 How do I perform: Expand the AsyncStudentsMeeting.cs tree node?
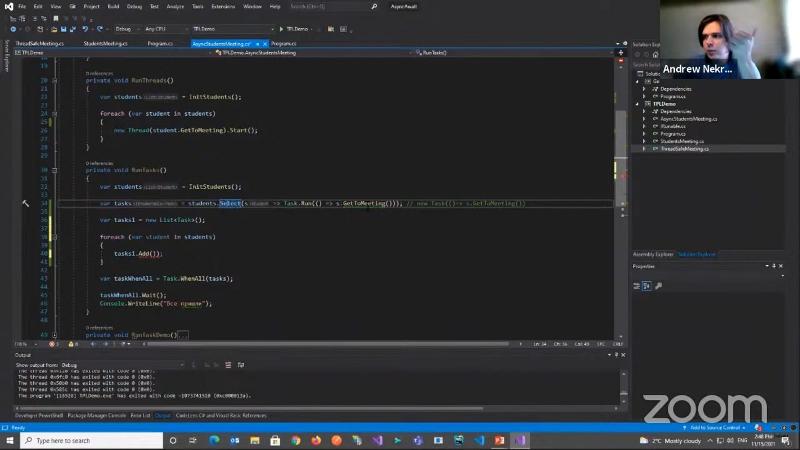pyautogui.click(x=644, y=118)
